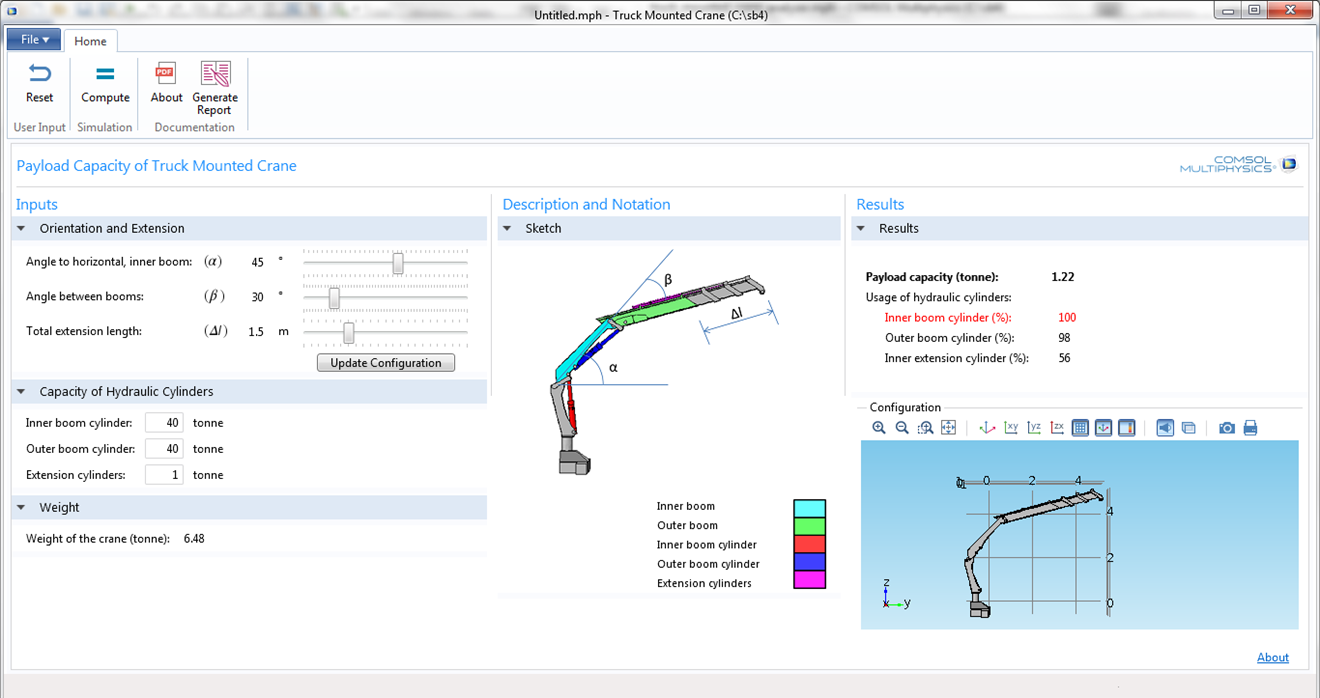1320x698 pixels.
Task: Click the Zoom Out magnifier icon
Action: (x=902, y=428)
